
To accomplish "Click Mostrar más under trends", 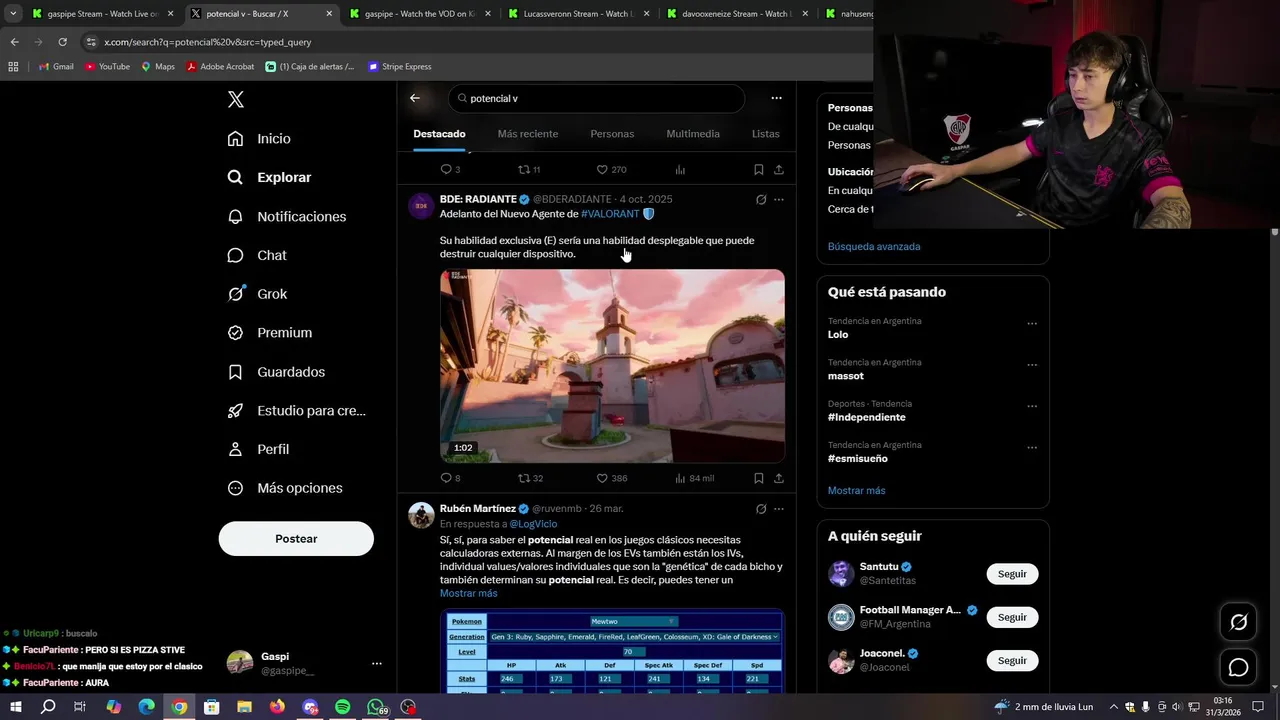I will (856, 490).
